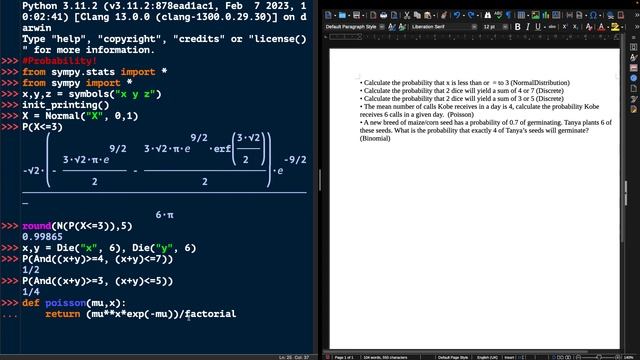The image size is (640, 360).
Task: Apply the yellow Highlighting Color swatch
Action: (615, 27)
